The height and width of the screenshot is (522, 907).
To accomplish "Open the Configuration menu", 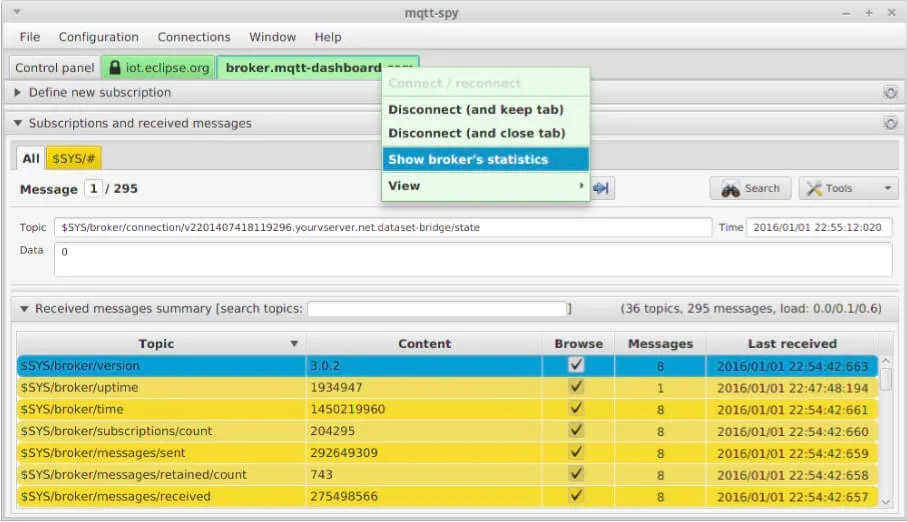I will tap(98, 37).
